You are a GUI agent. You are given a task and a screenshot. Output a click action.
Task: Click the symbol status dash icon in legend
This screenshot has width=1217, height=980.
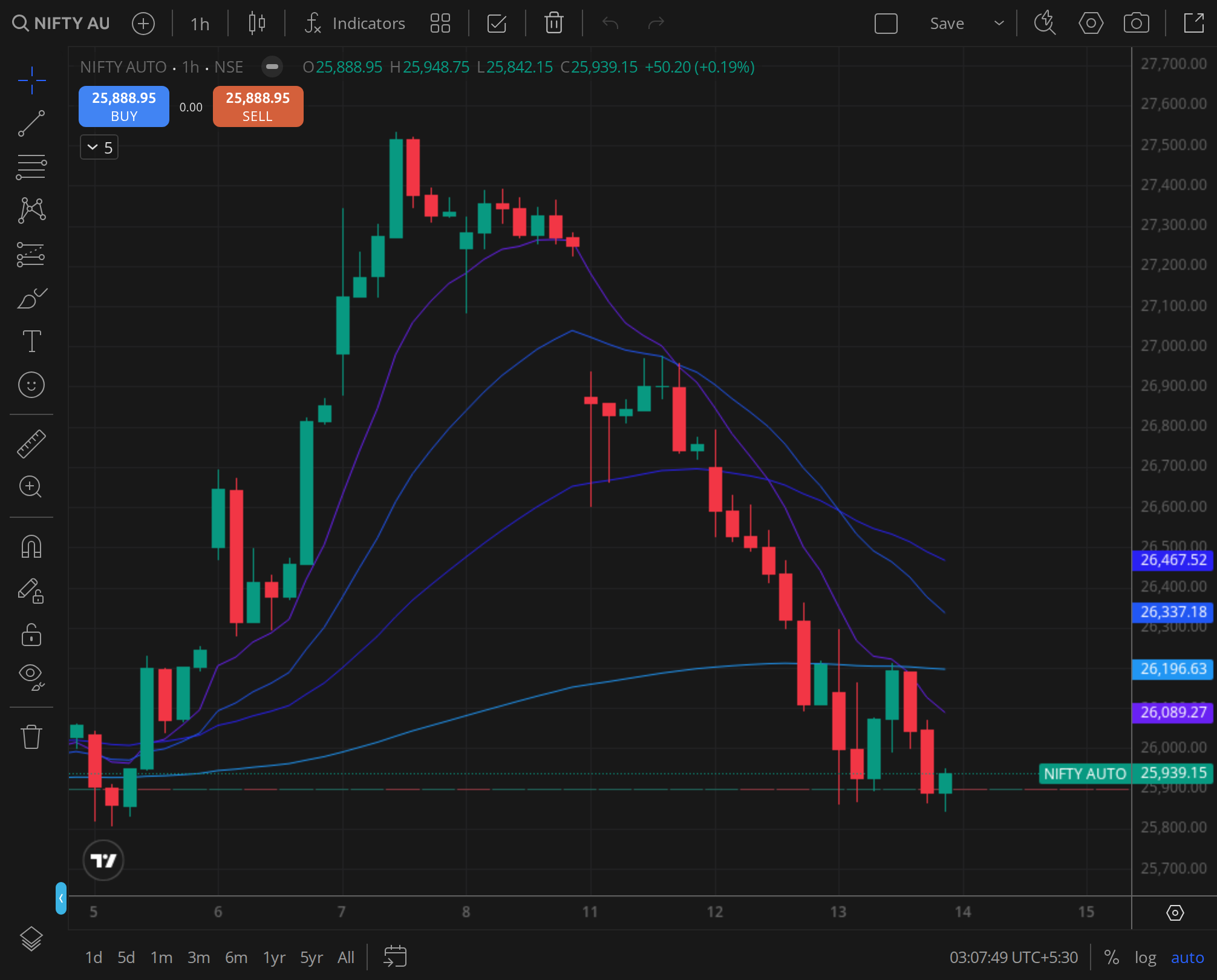pos(272,67)
